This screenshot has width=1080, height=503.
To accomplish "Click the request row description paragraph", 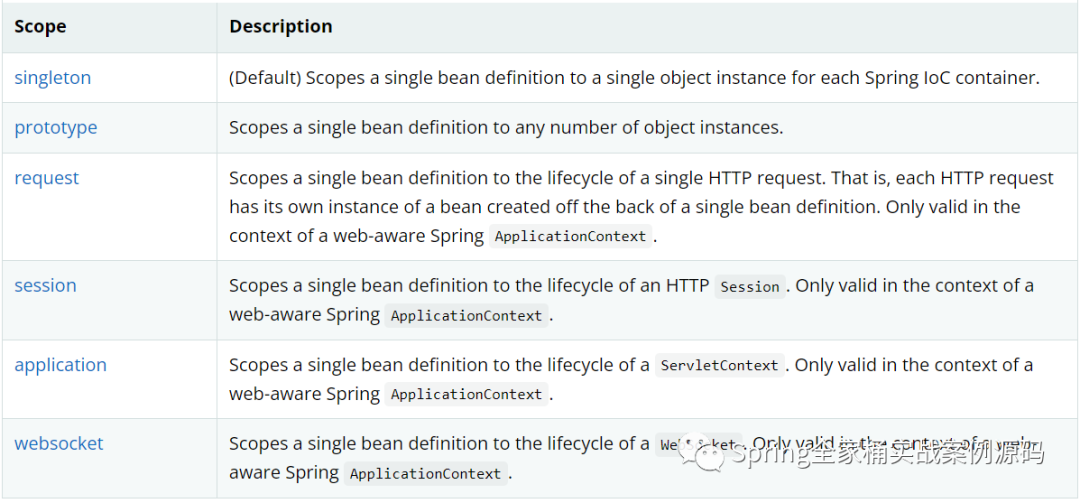I will click(641, 207).
